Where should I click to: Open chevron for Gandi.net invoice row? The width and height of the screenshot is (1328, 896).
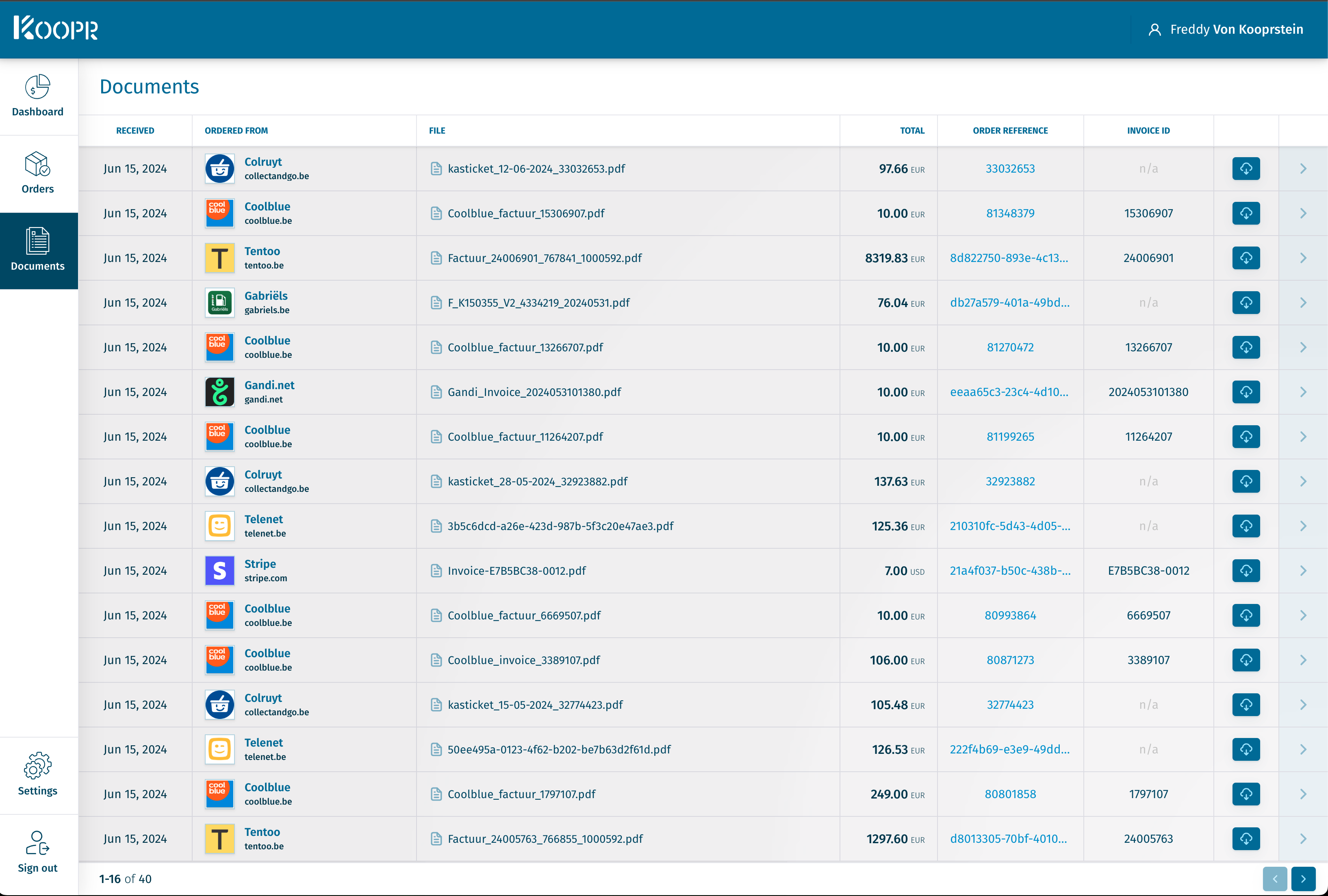(x=1303, y=392)
